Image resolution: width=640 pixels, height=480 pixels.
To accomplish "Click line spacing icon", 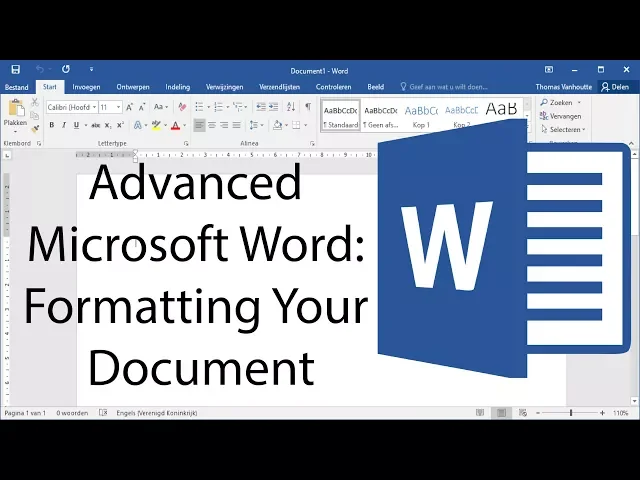I will coord(254,125).
